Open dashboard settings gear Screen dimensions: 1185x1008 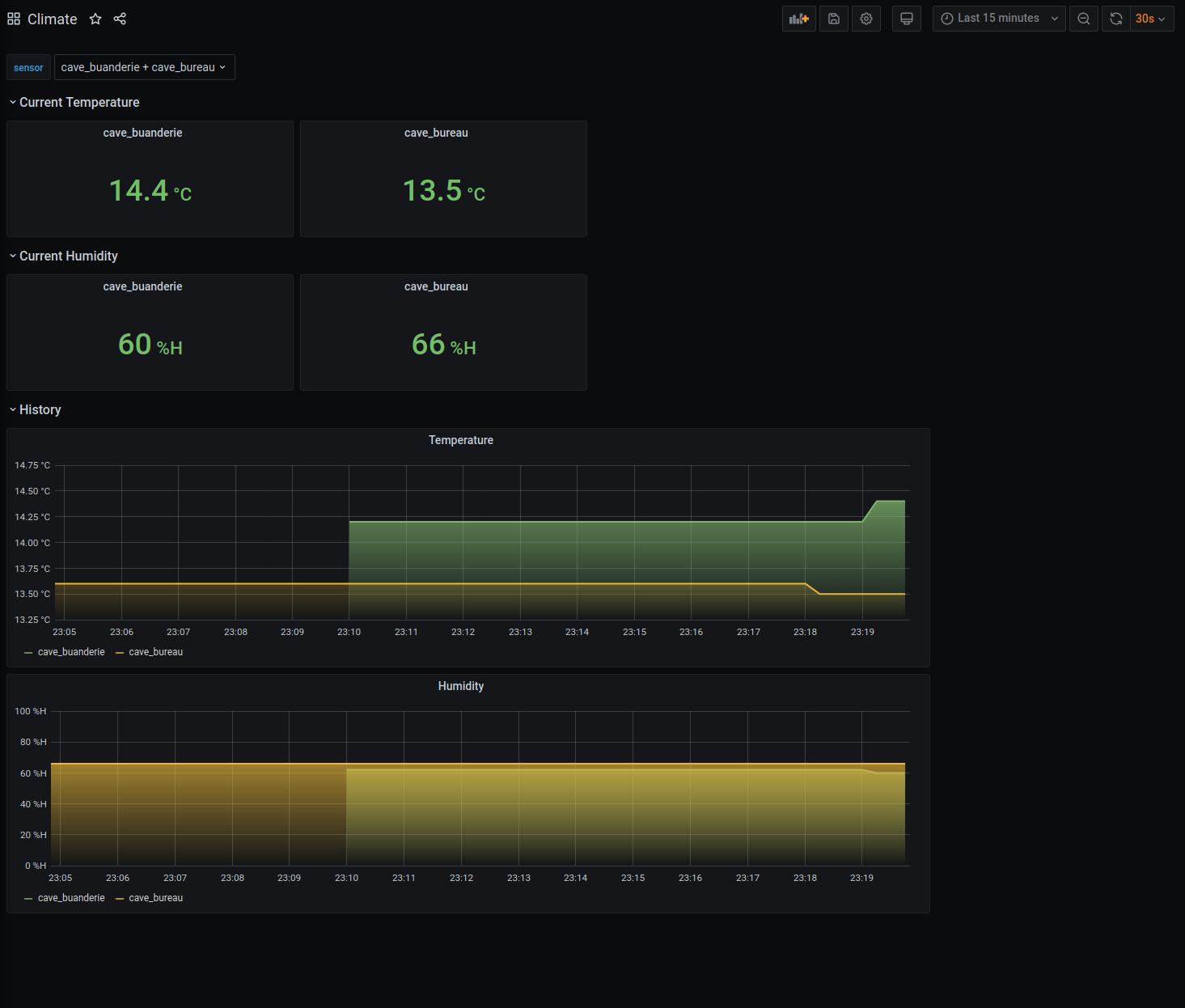(865, 19)
